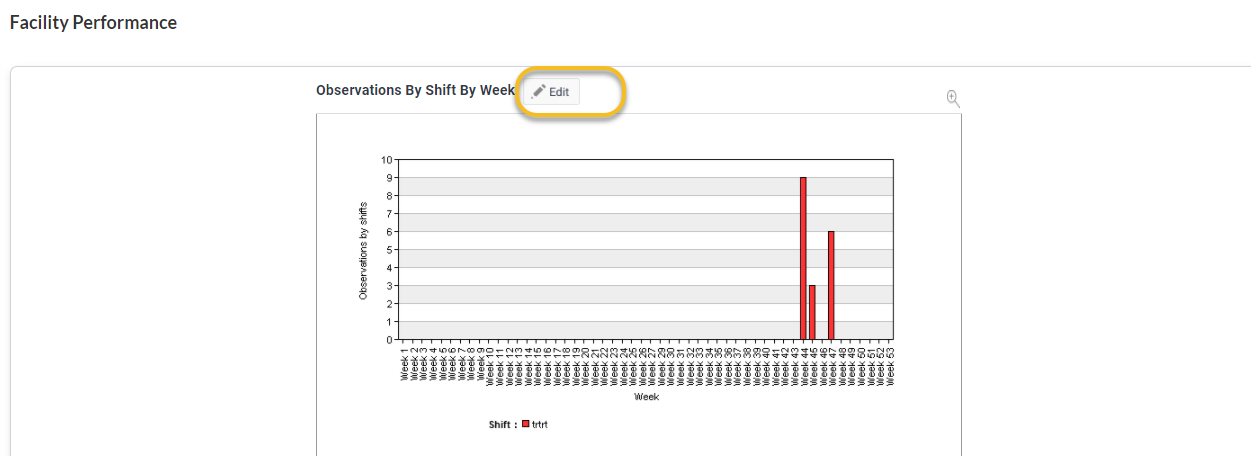Click the Week x-axis title below chart
Viewport: 1251px width, 456px height.
coord(646,397)
